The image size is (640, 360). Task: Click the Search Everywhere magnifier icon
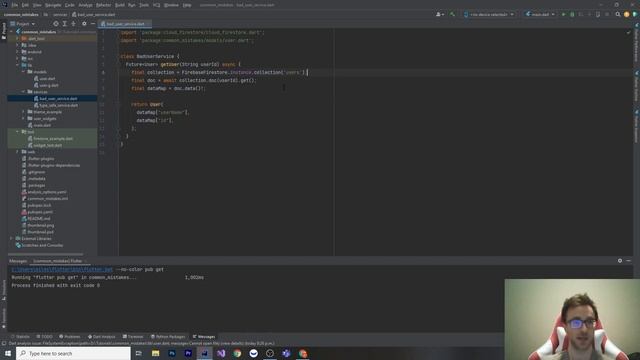[x=618, y=14]
